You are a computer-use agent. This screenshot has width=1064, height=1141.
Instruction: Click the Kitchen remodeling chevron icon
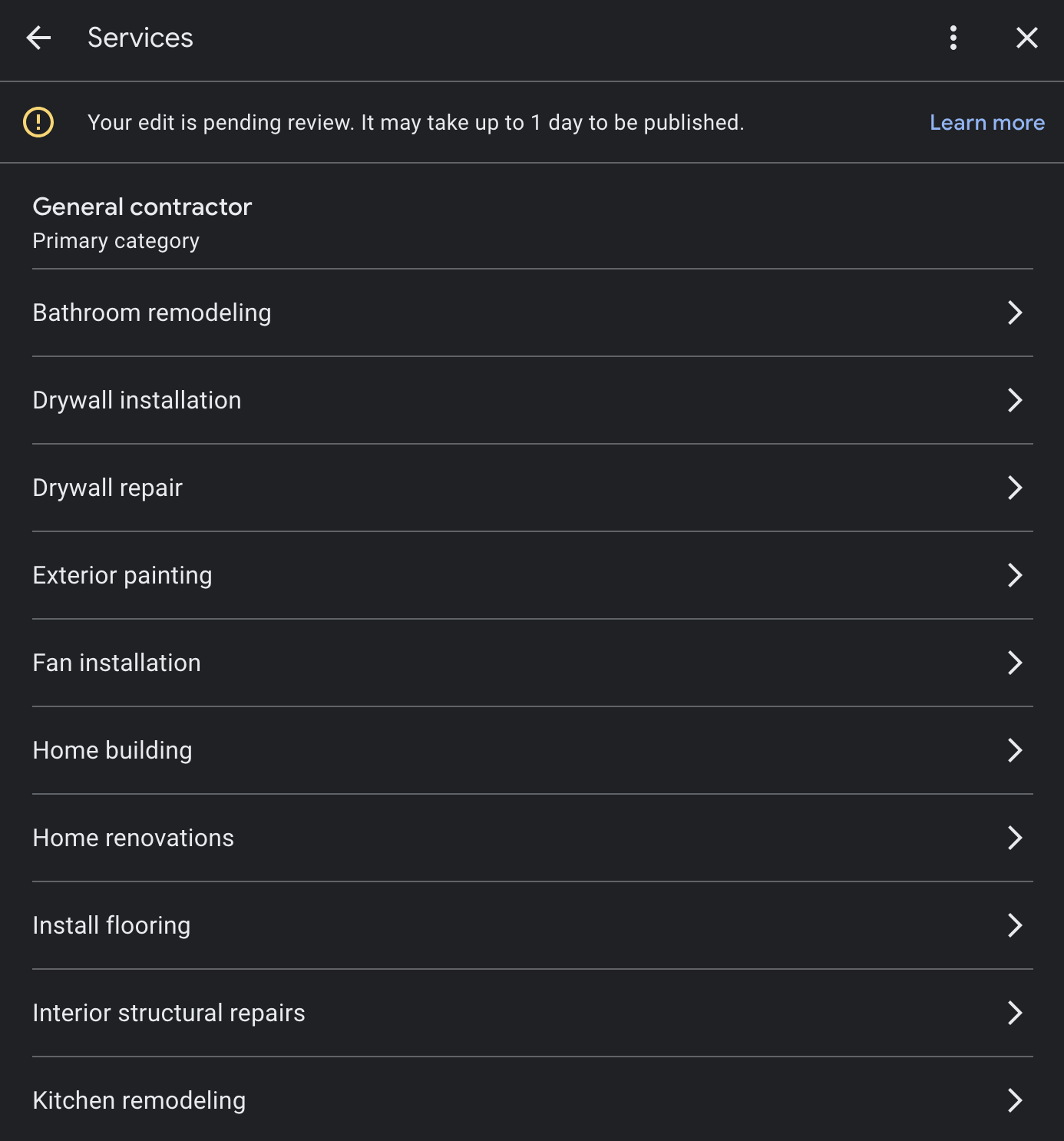pos(1015,1100)
